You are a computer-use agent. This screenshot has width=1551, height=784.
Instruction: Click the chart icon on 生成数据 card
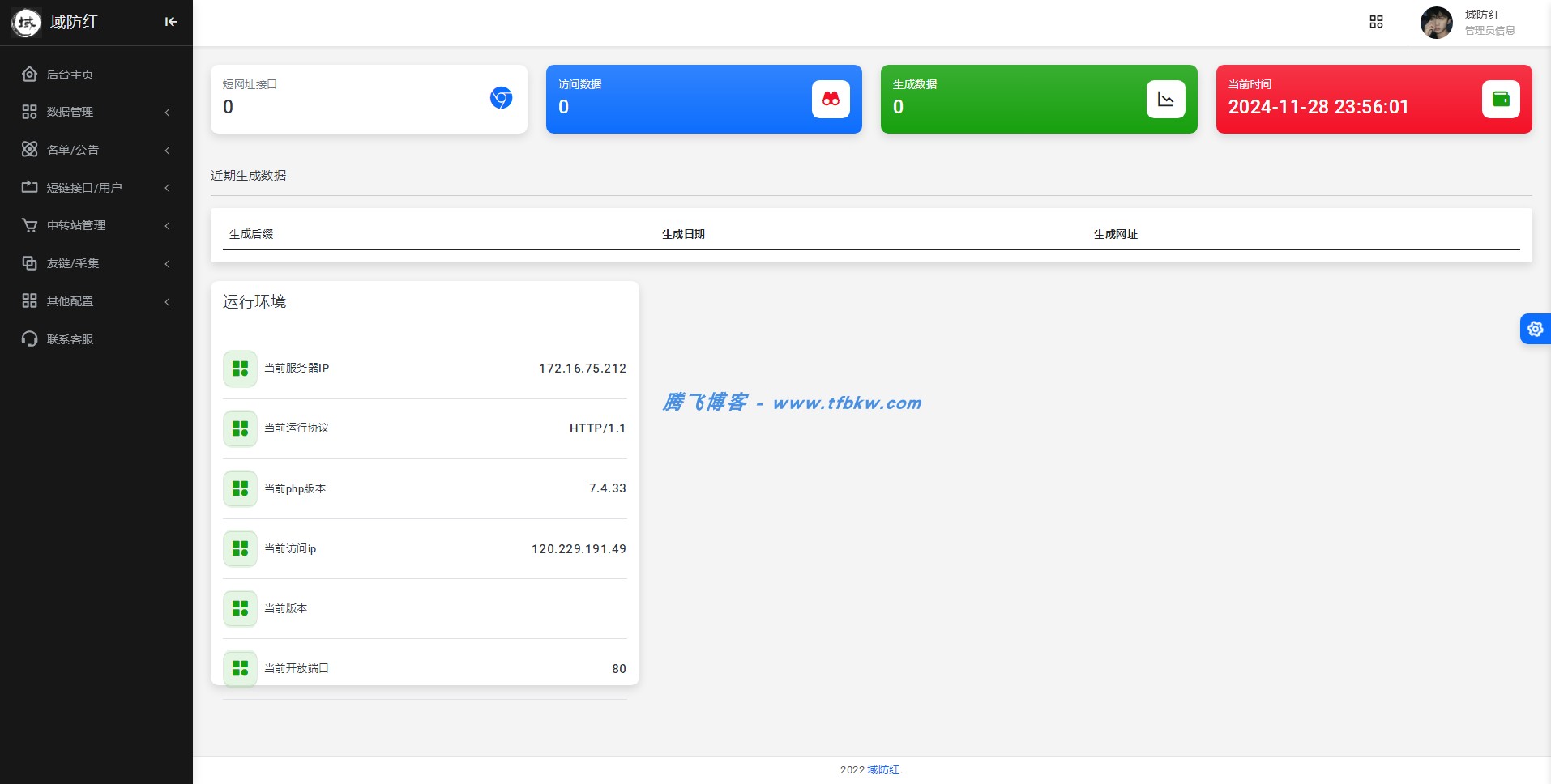[1166, 99]
